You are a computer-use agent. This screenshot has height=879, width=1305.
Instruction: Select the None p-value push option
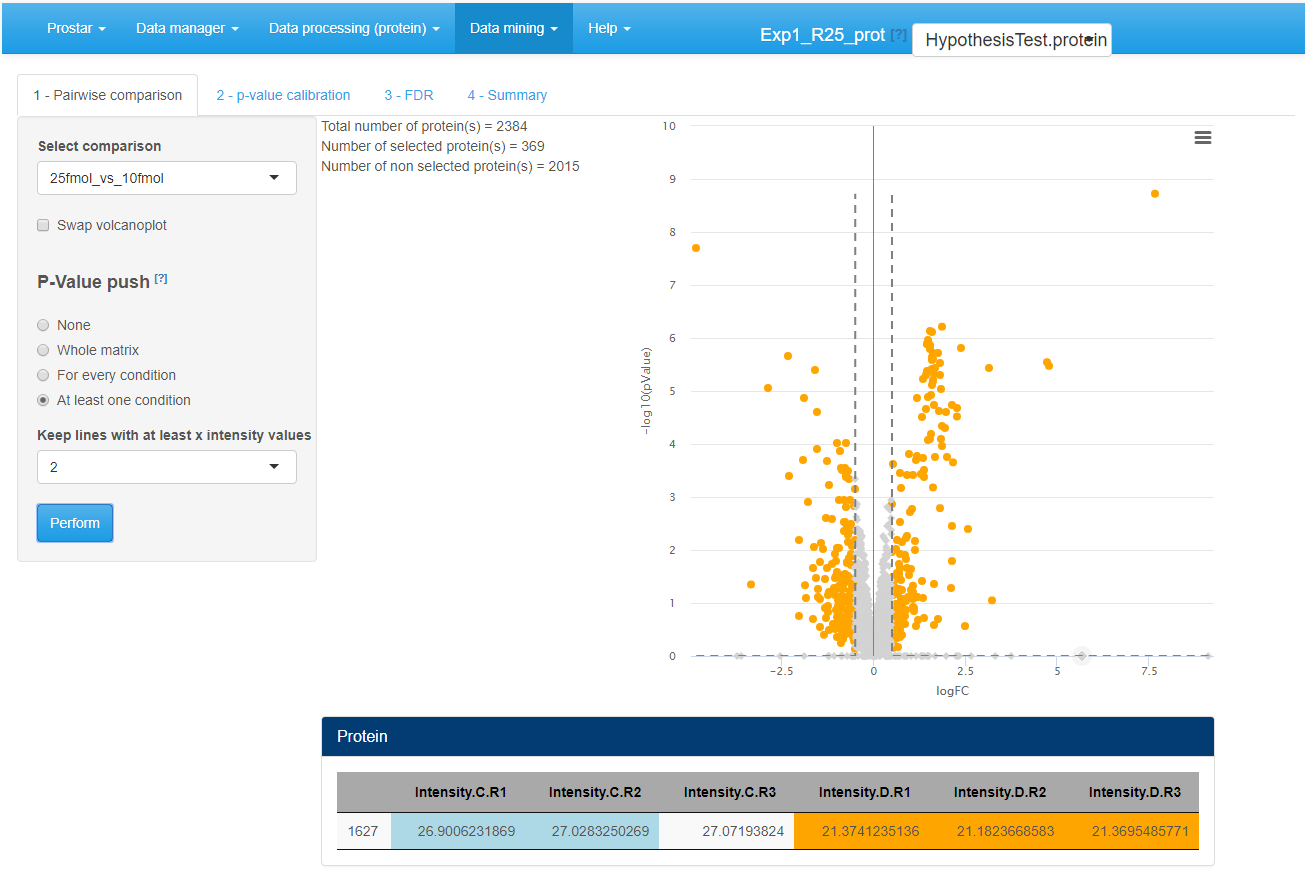(x=43, y=325)
